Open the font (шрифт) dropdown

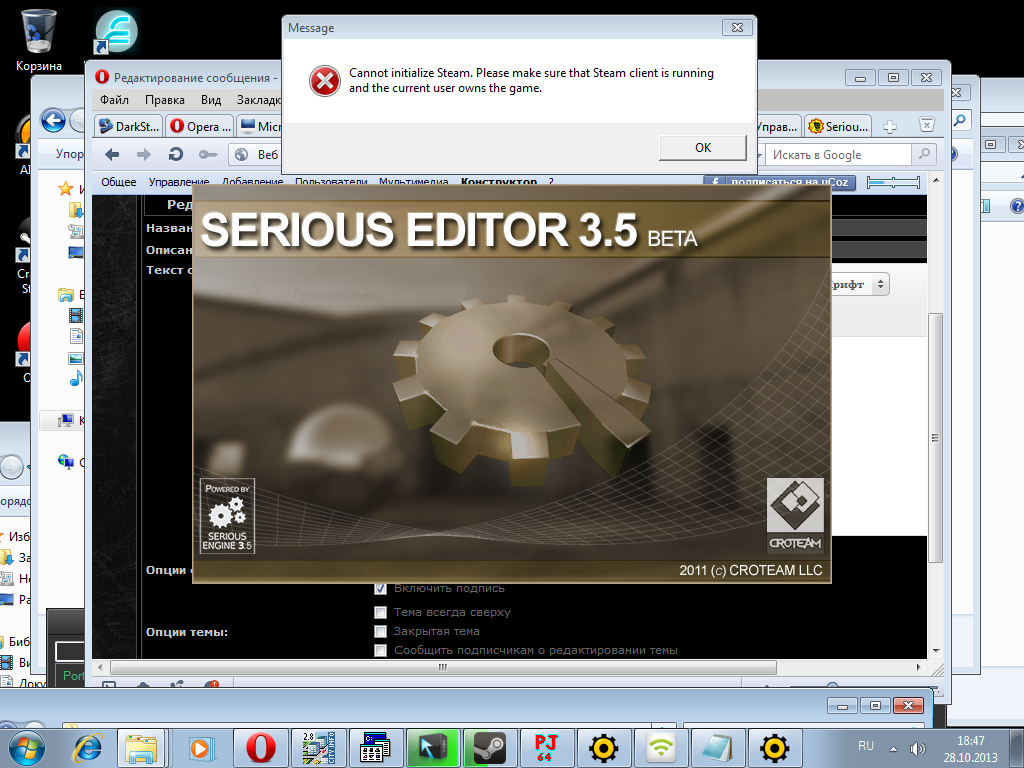[859, 285]
